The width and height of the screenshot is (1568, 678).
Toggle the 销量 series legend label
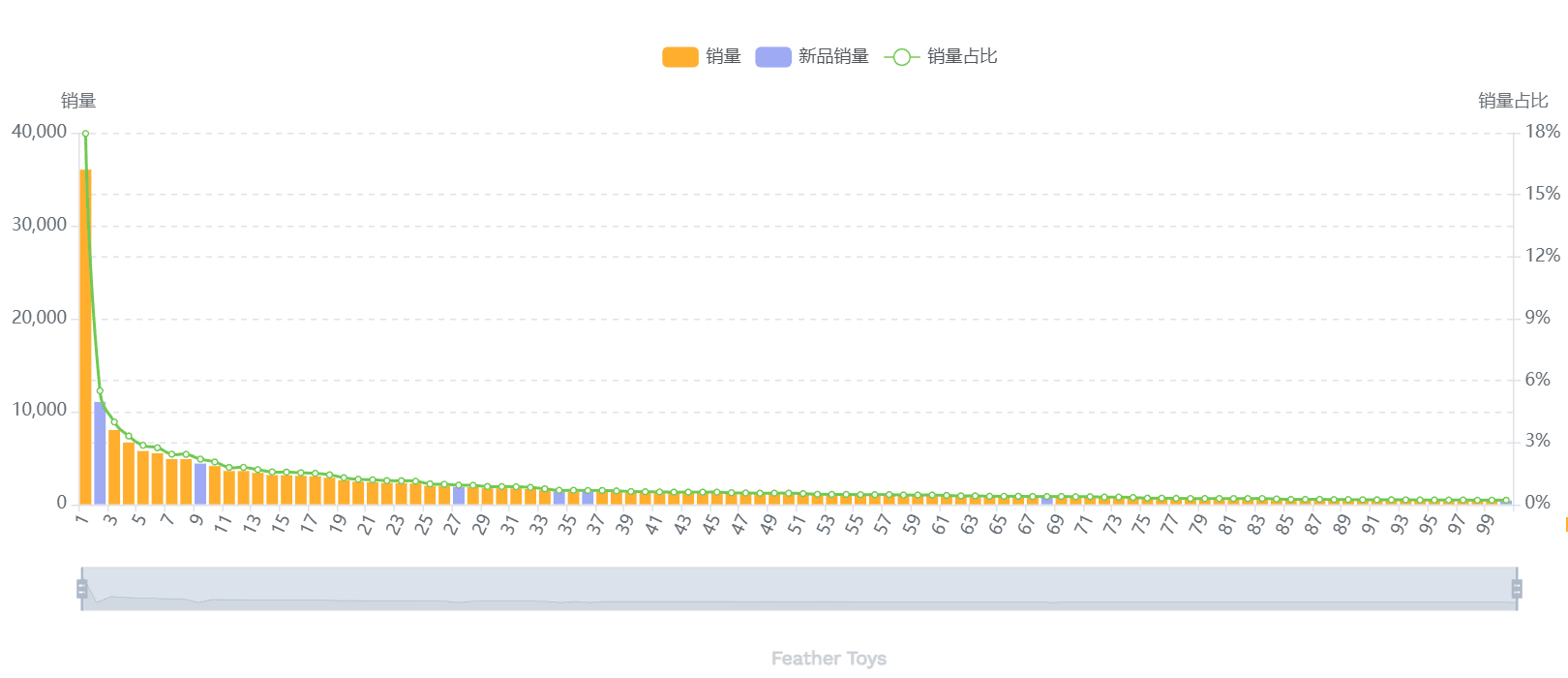tap(723, 57)
